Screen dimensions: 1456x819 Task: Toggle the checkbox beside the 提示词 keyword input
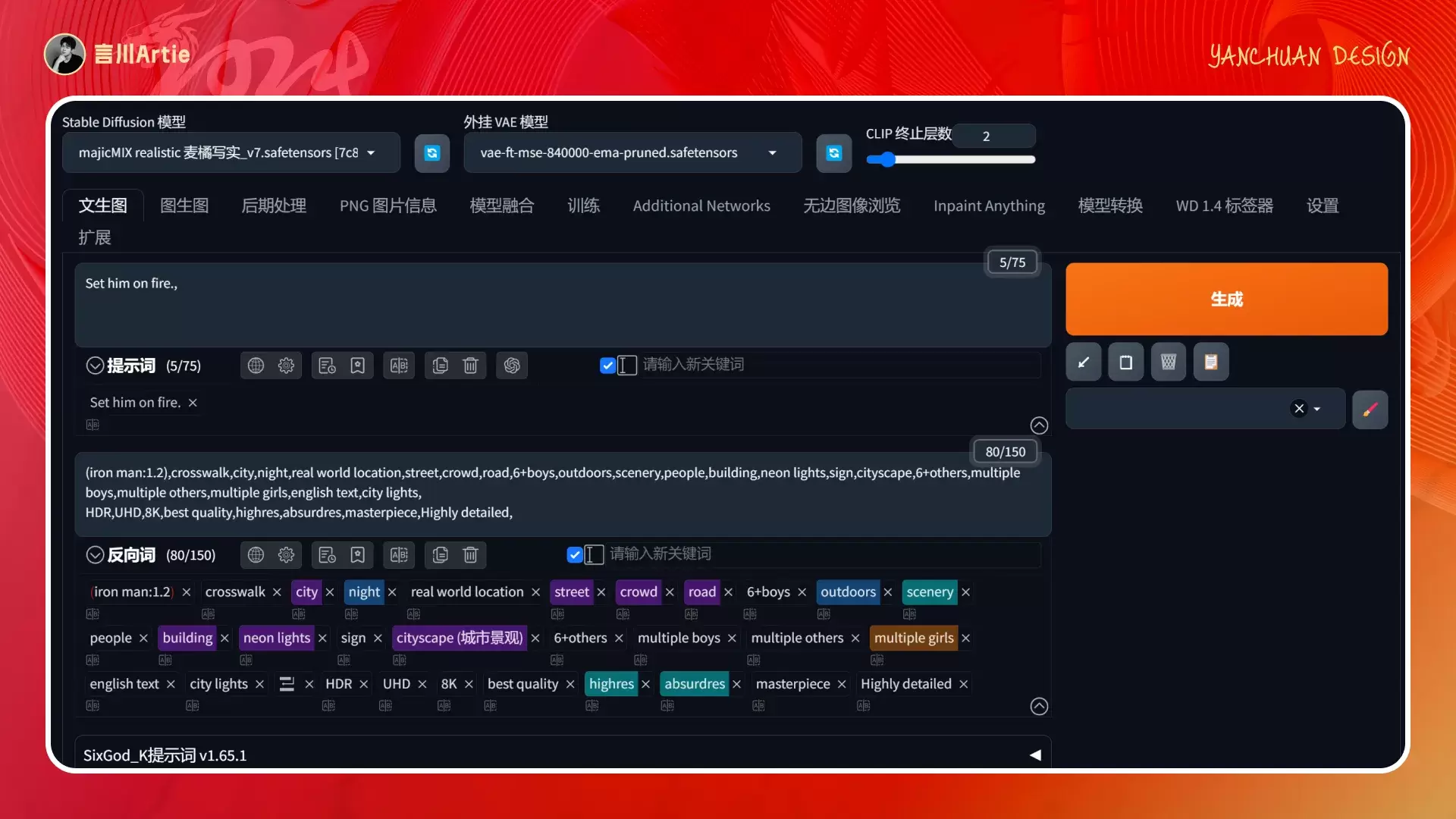click(607, 366)
